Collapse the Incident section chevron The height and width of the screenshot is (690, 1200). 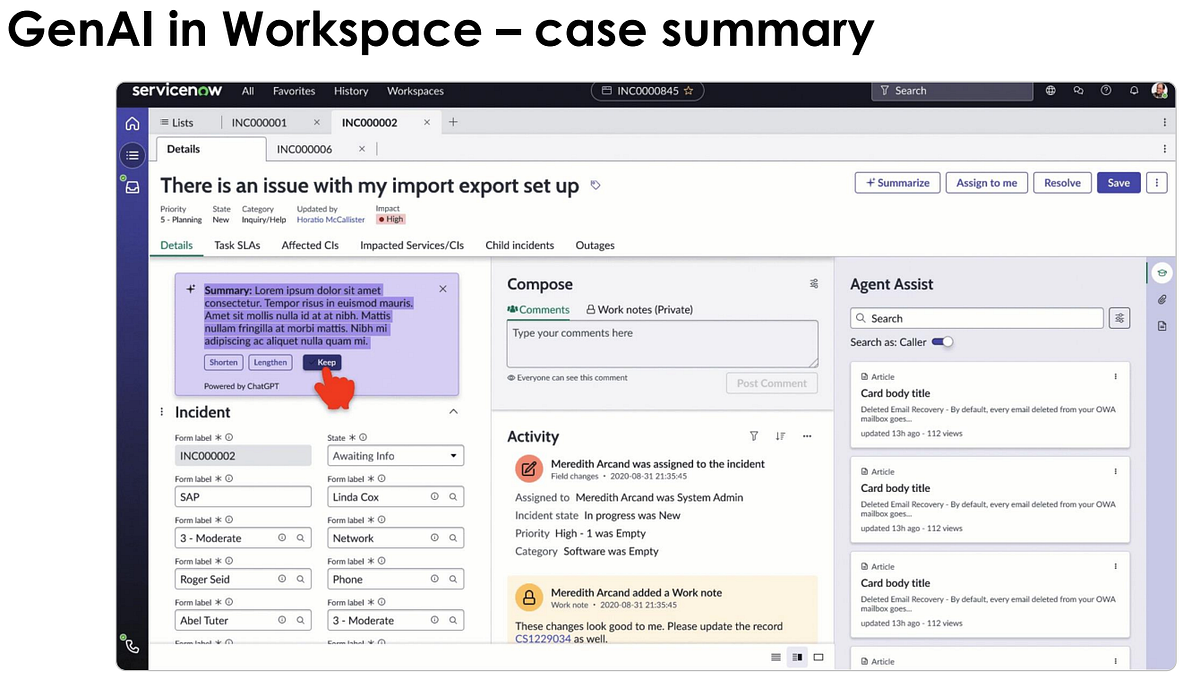453,411
